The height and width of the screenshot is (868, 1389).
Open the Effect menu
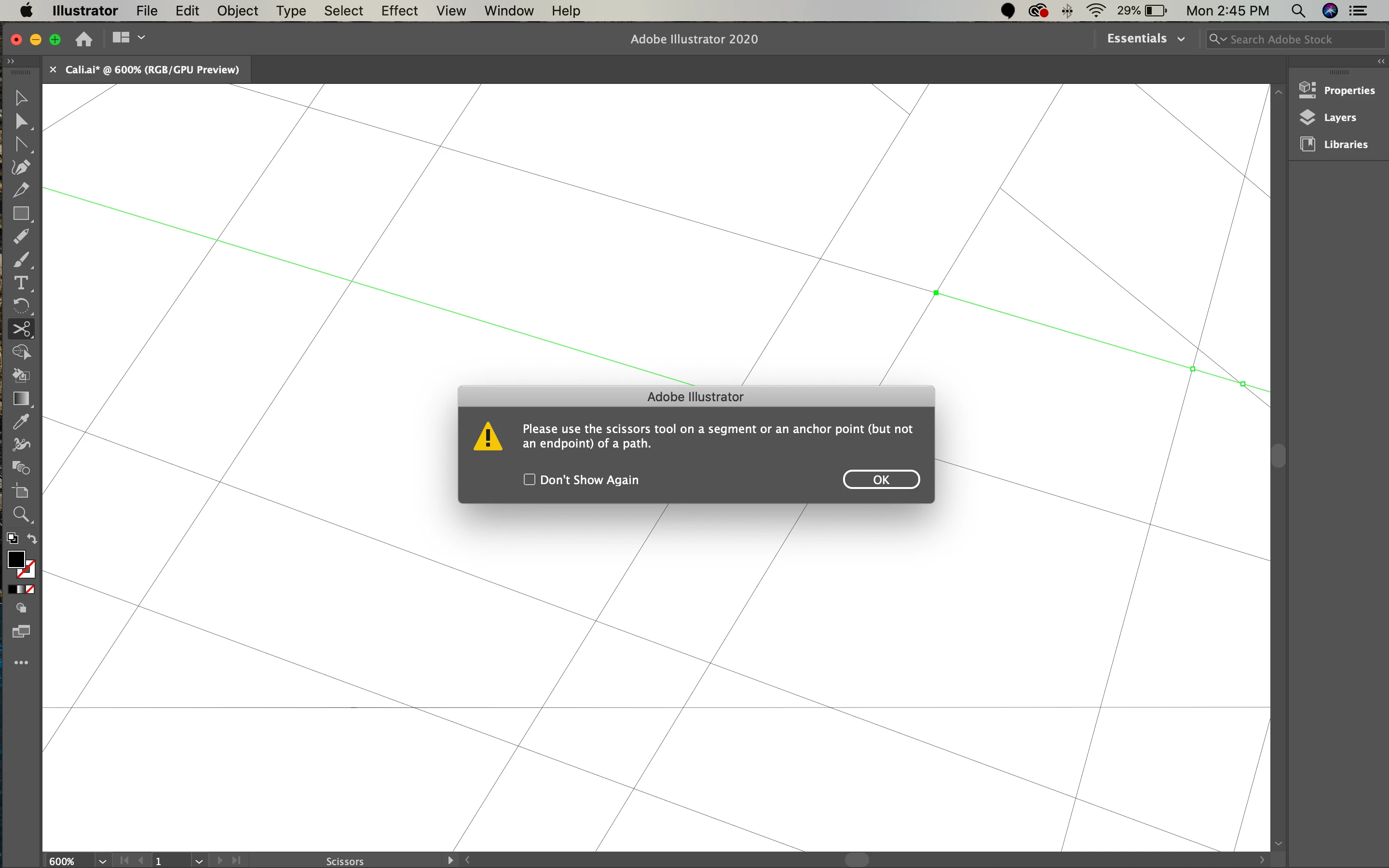[399, 11]
